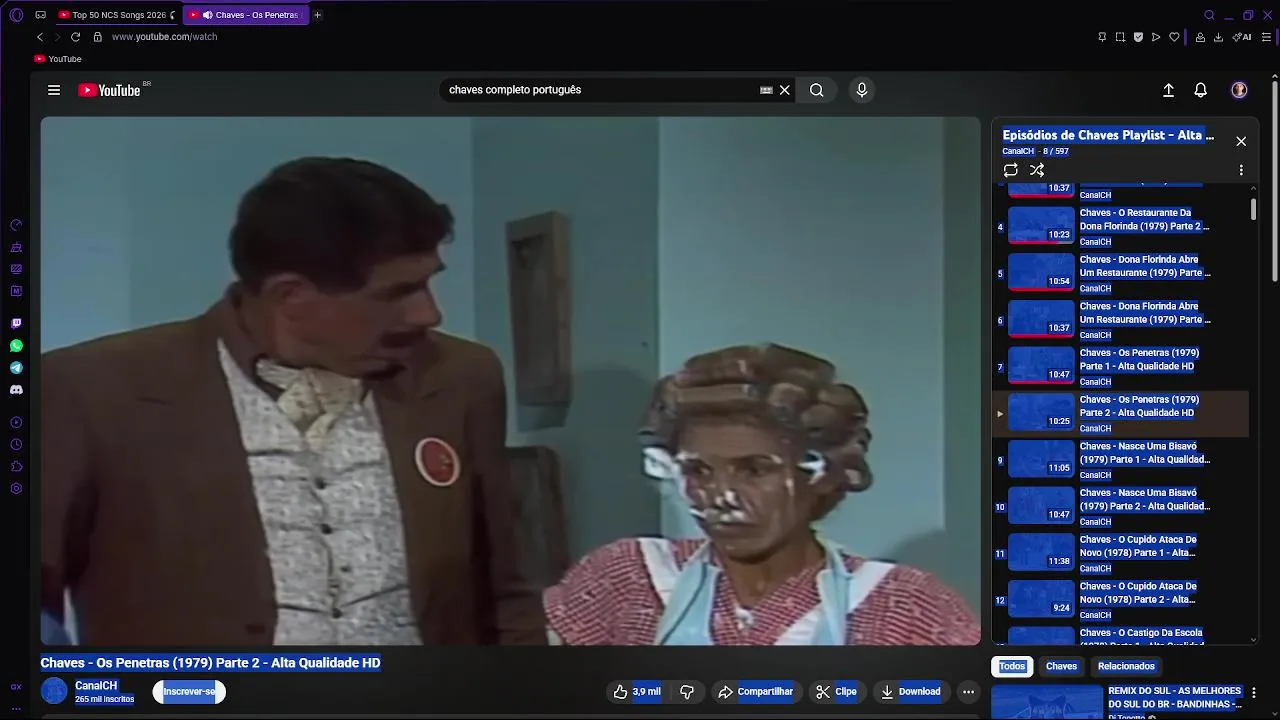Open sidebar settings gear icon

16,488
